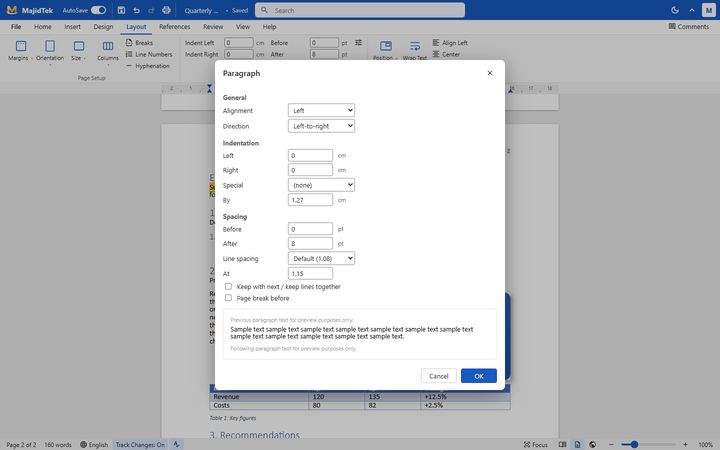Switch to the Design tab
This screenshot has width=720, height=450.
(x=103, y=27)
